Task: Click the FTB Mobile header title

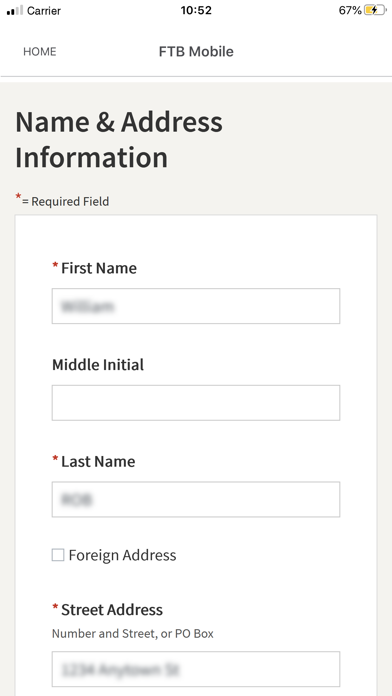Action: (196, 51)
